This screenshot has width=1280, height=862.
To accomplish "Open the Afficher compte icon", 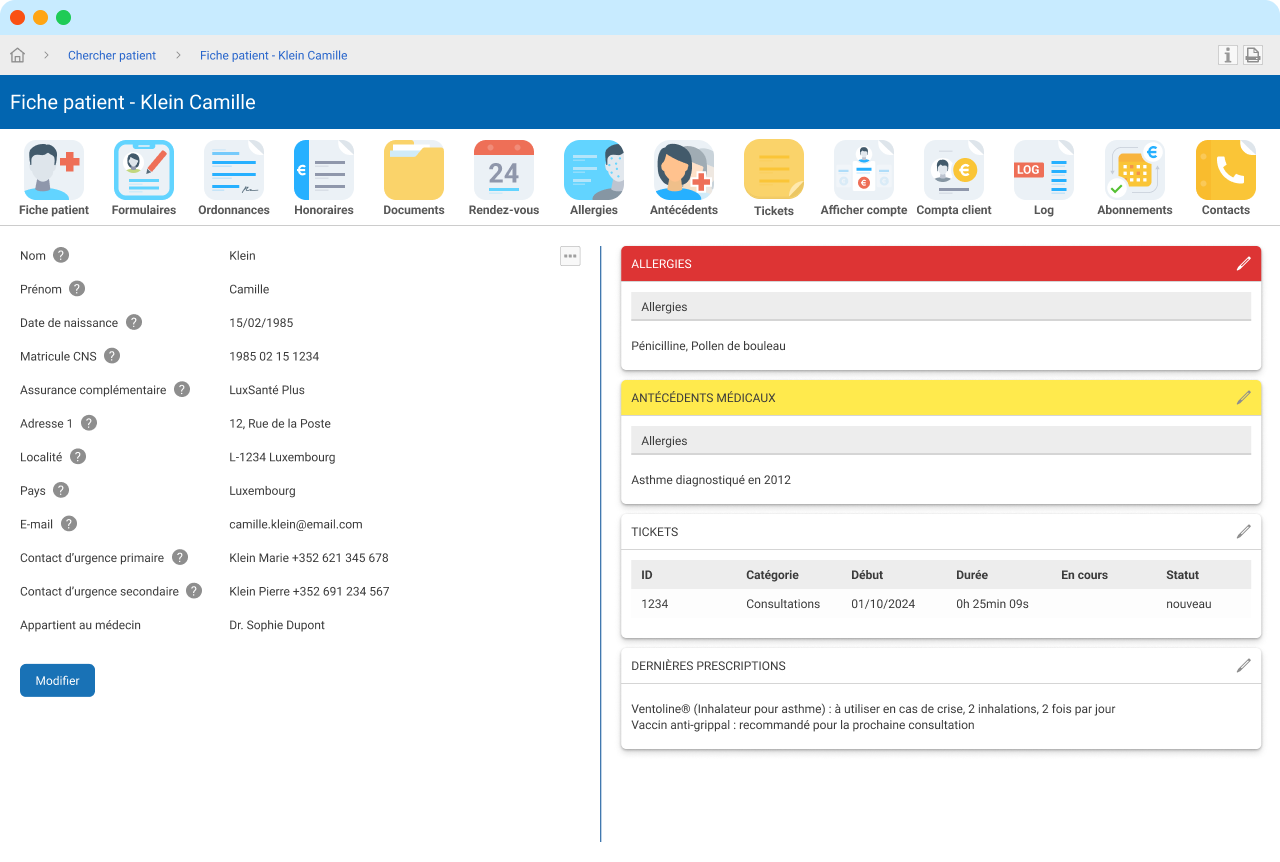I will [x=864, y=170].
